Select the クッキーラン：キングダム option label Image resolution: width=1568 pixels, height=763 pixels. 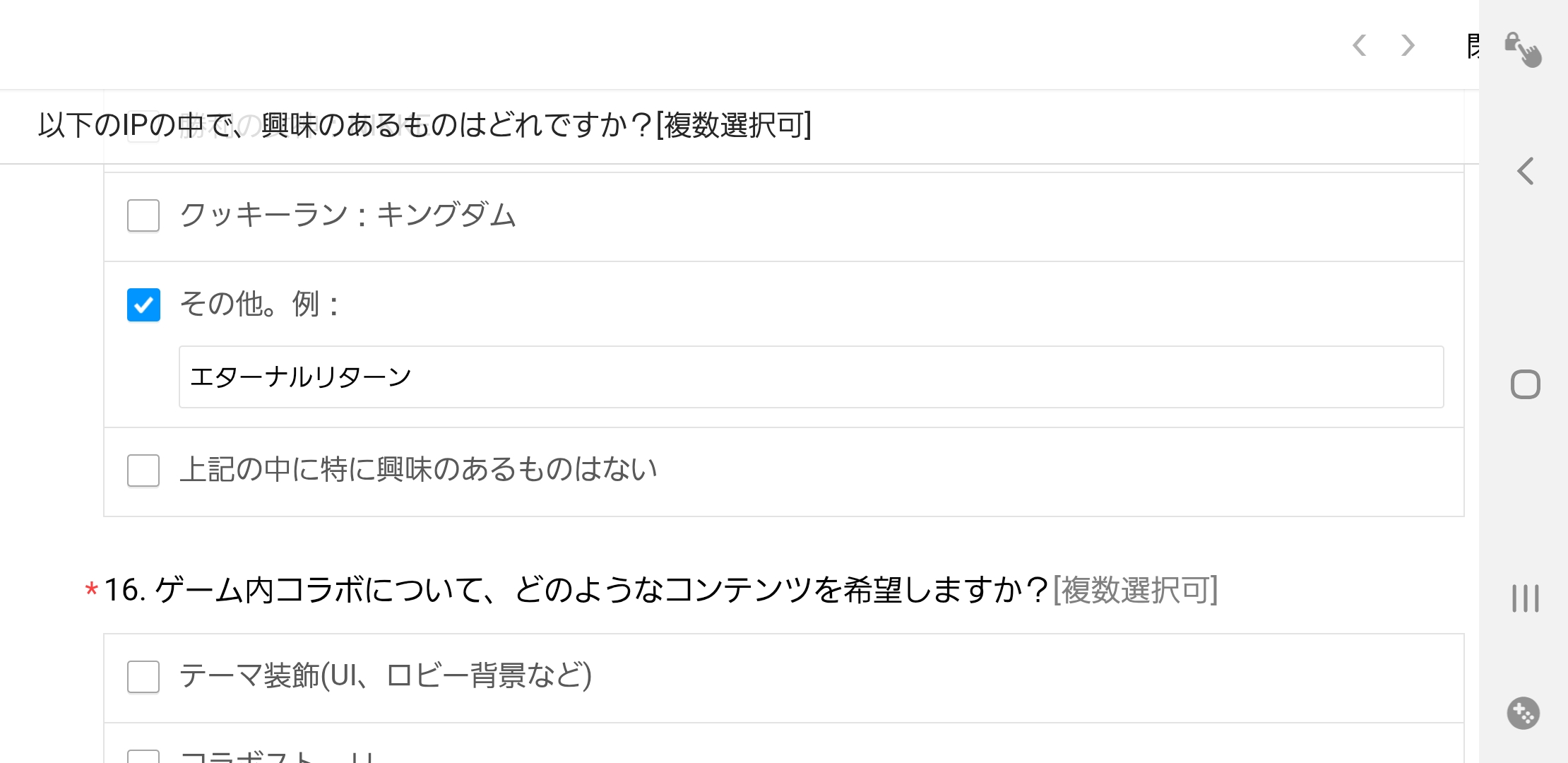click(348, 215)
